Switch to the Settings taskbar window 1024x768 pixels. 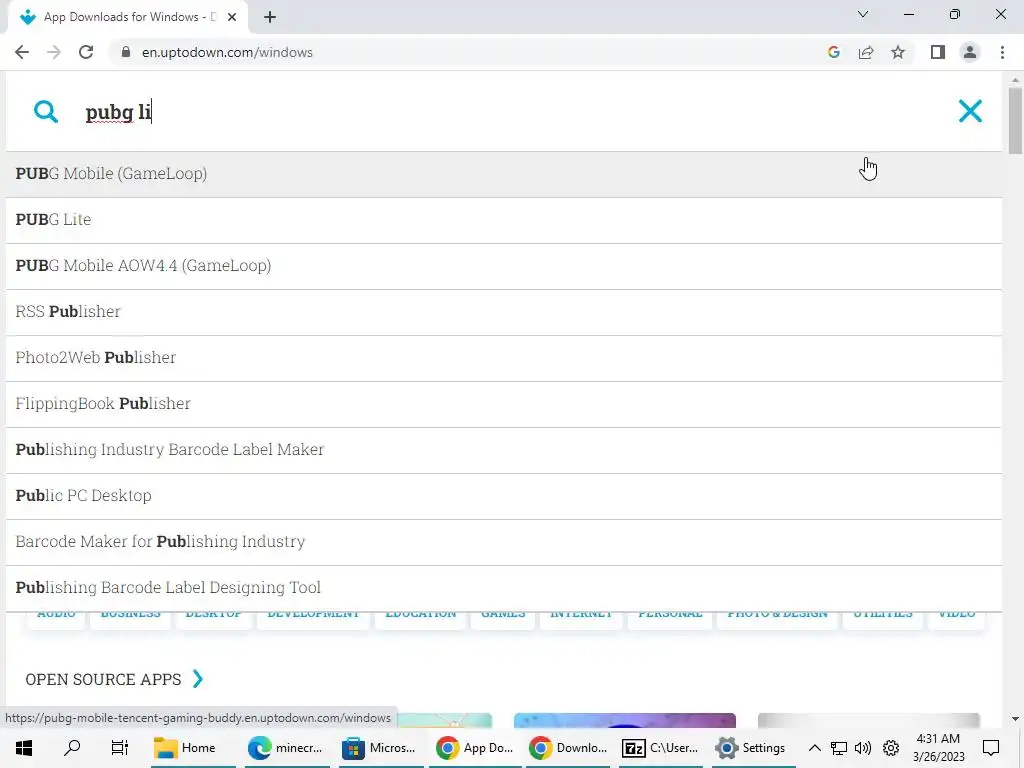[x=752, y=748]
